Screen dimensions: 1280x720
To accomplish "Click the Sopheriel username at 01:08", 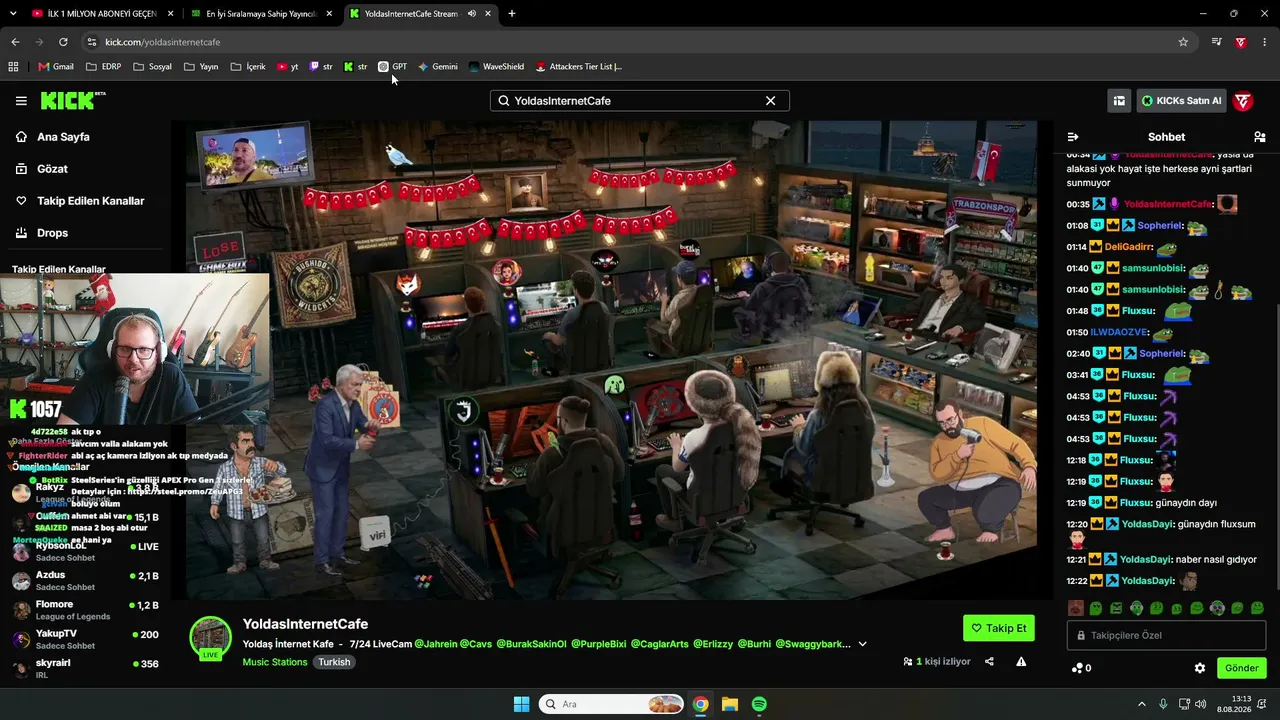I will click(x=1160, y=226).
